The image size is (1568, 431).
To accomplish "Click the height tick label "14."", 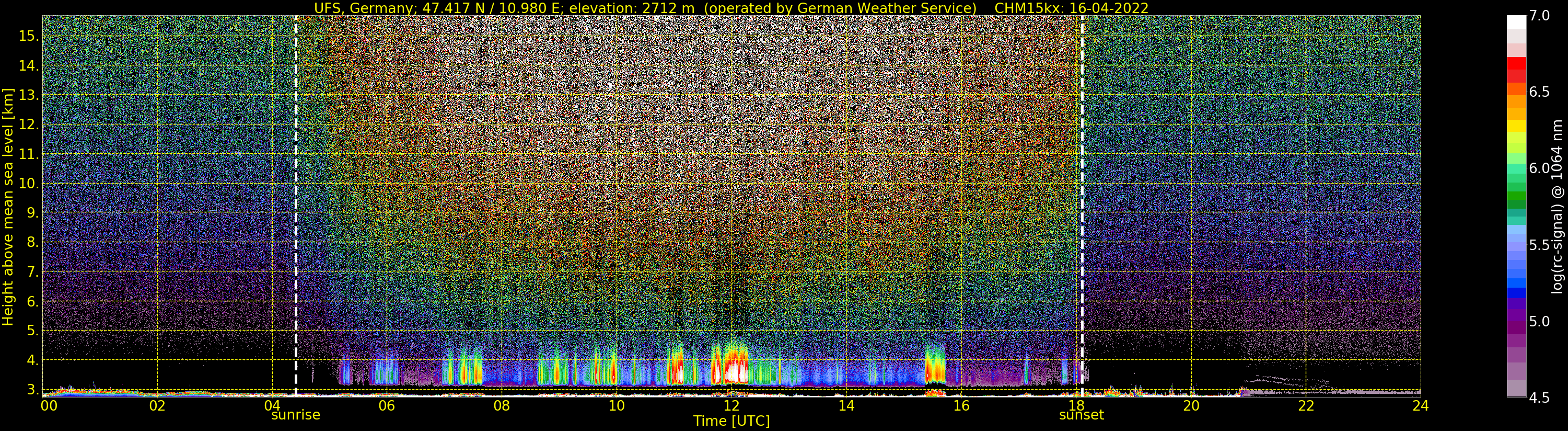I will click(x=29, y=66).
